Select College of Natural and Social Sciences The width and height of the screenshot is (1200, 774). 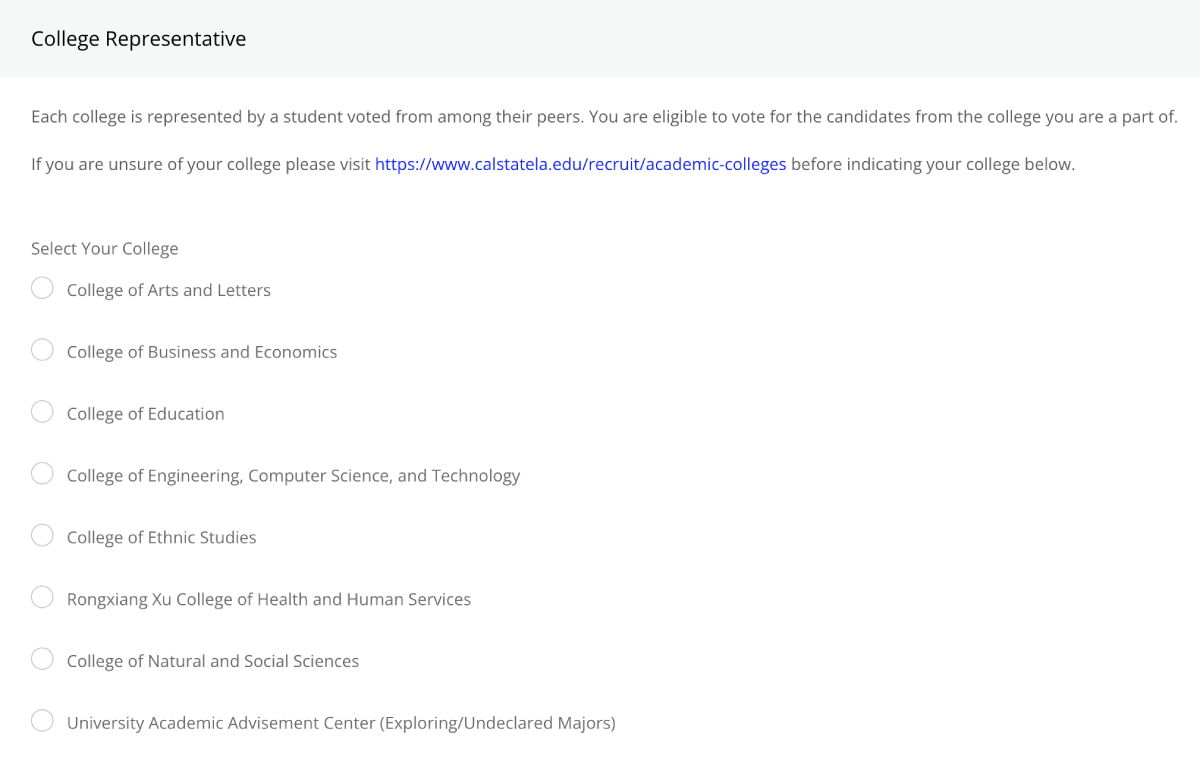pos(42,659)
